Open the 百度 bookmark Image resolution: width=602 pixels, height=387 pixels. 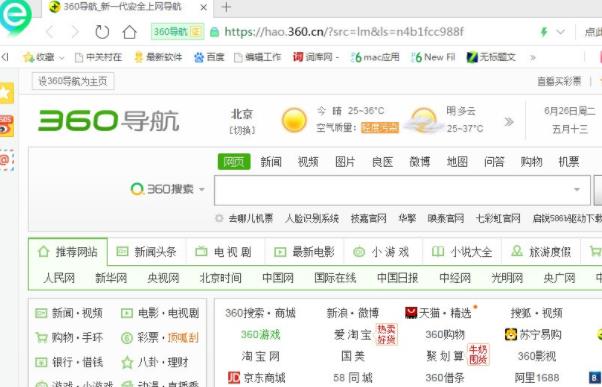tap(209, 57)
